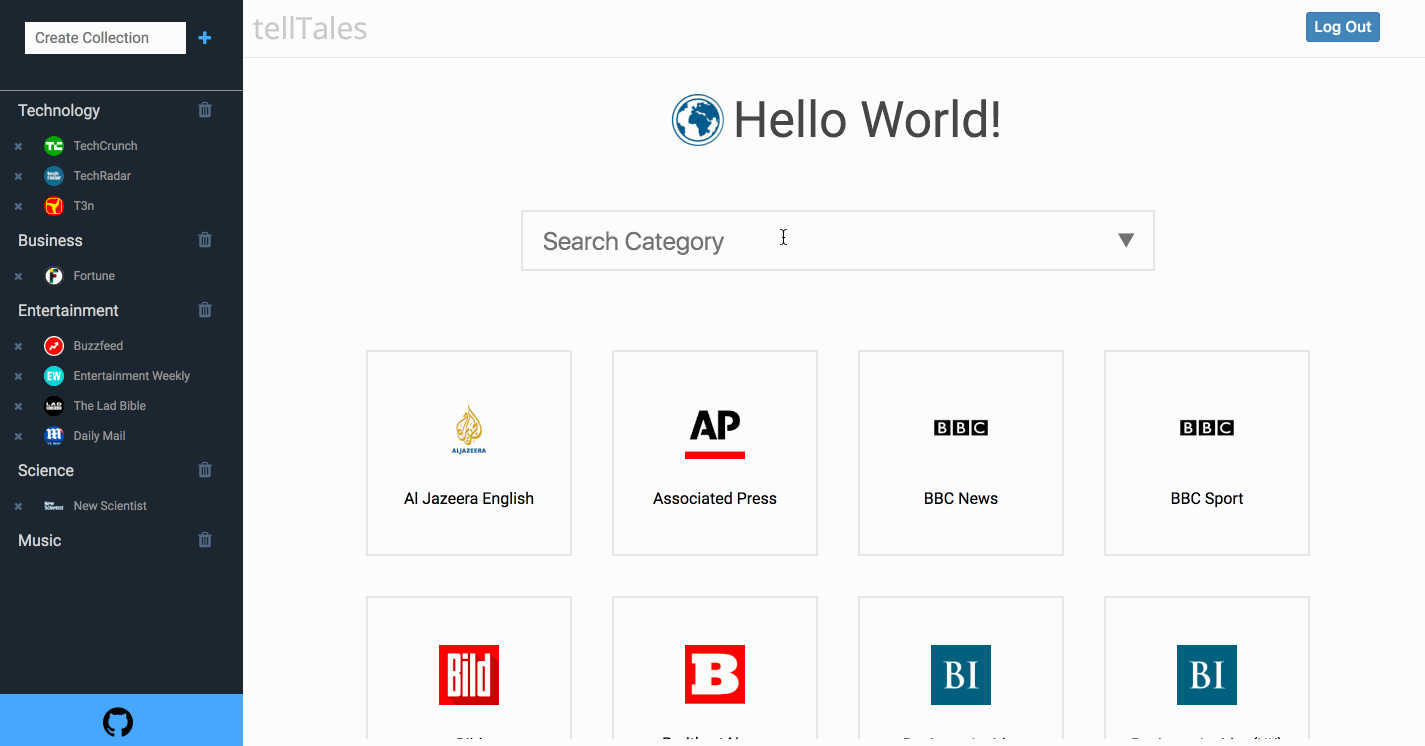Image resolution: width=1425 pixels, height=746 pixels.
Task: Open the BBC News source card
Action: coord(961,453)
